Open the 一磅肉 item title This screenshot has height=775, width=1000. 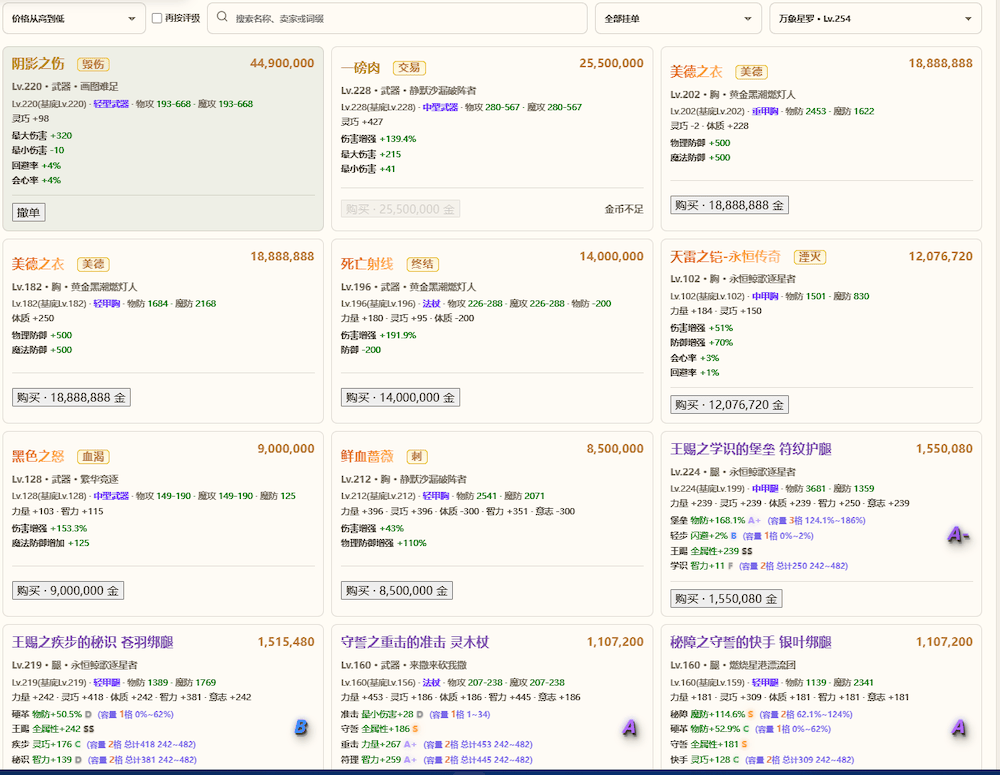(x=360, y=68)
